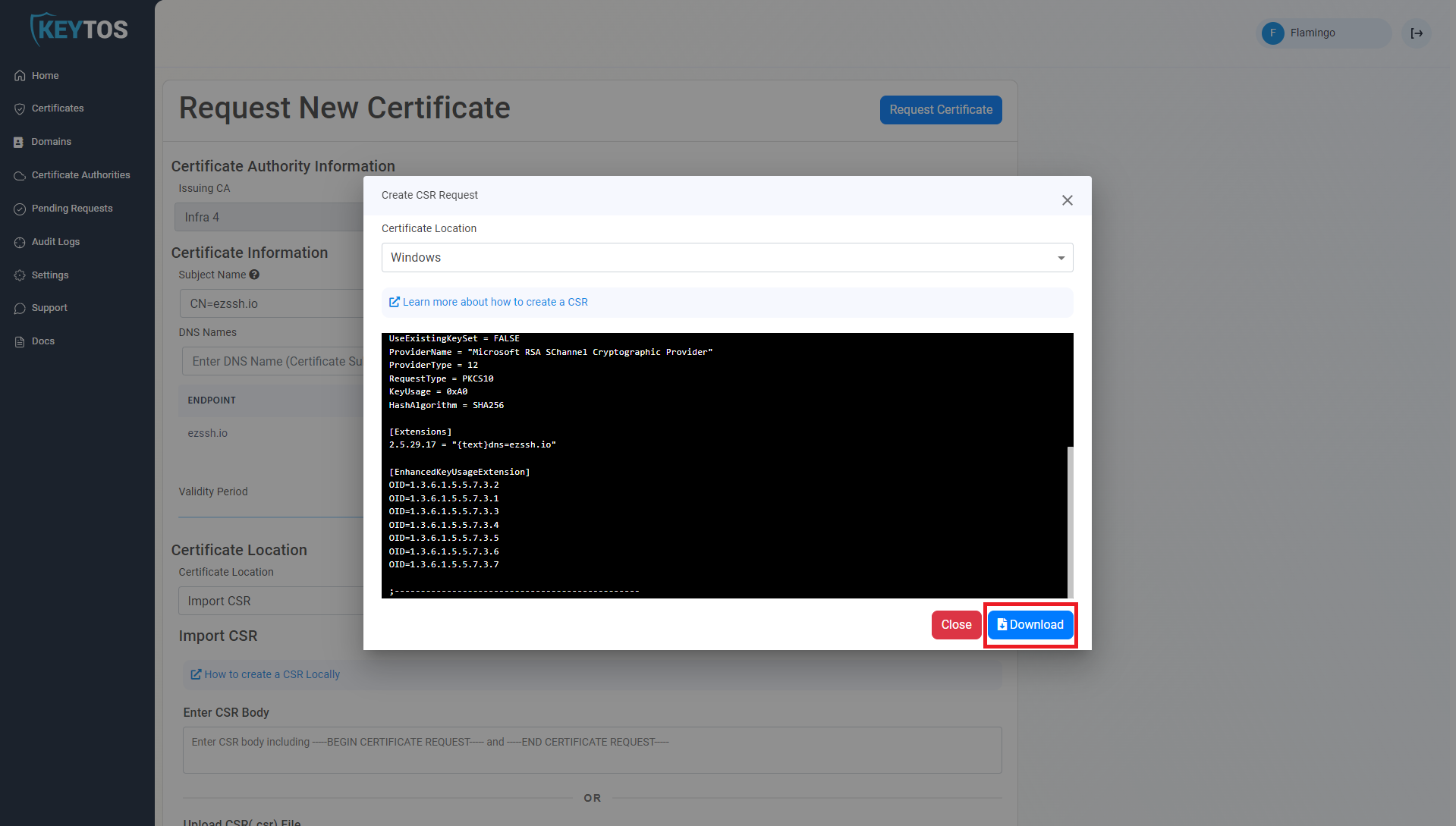
Task: Click the Support chat icon
Action: click(x=20, y=308)
